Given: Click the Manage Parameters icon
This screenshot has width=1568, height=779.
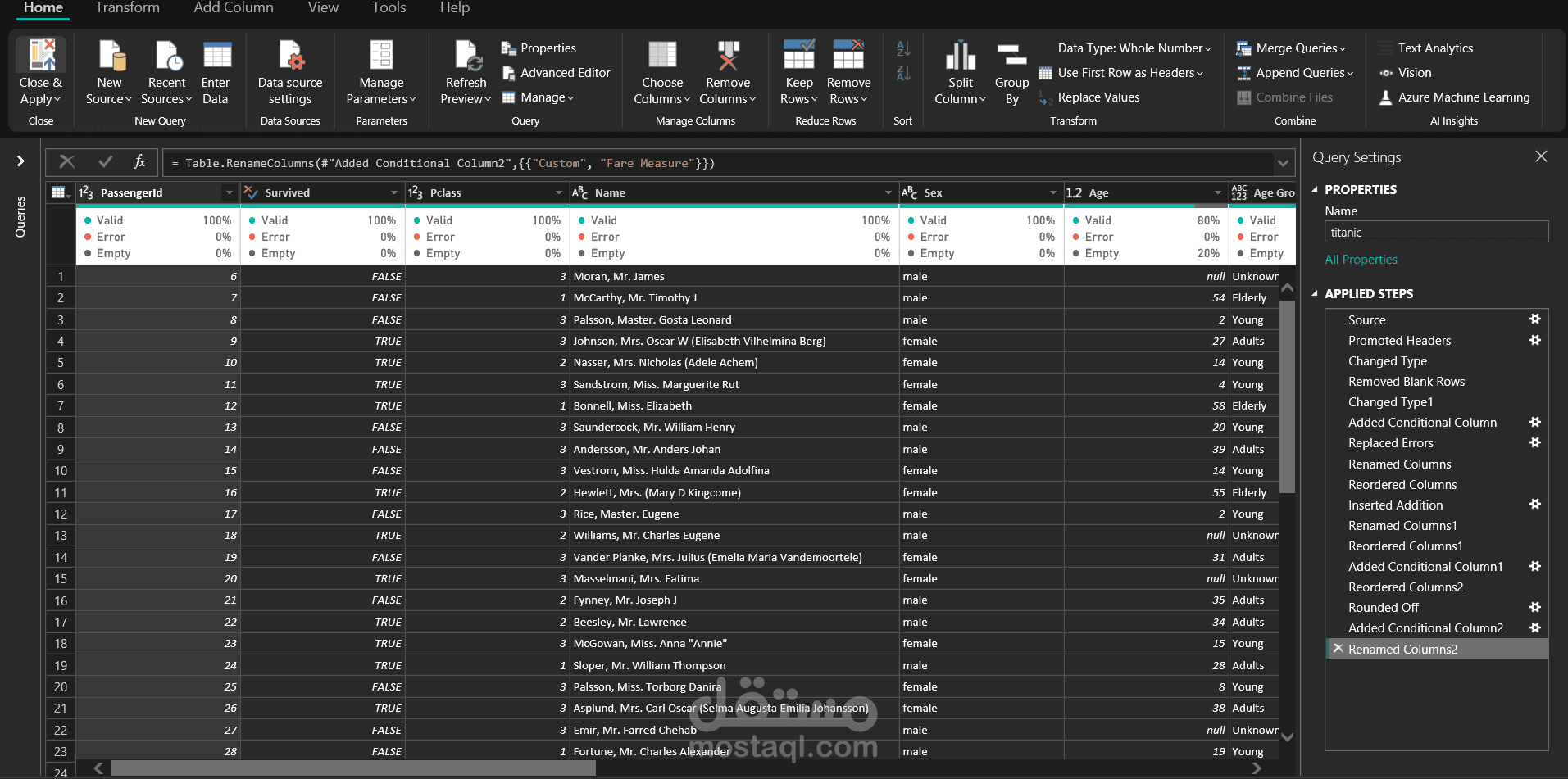Looking at the screenshot, I should [x=381, y=56].
